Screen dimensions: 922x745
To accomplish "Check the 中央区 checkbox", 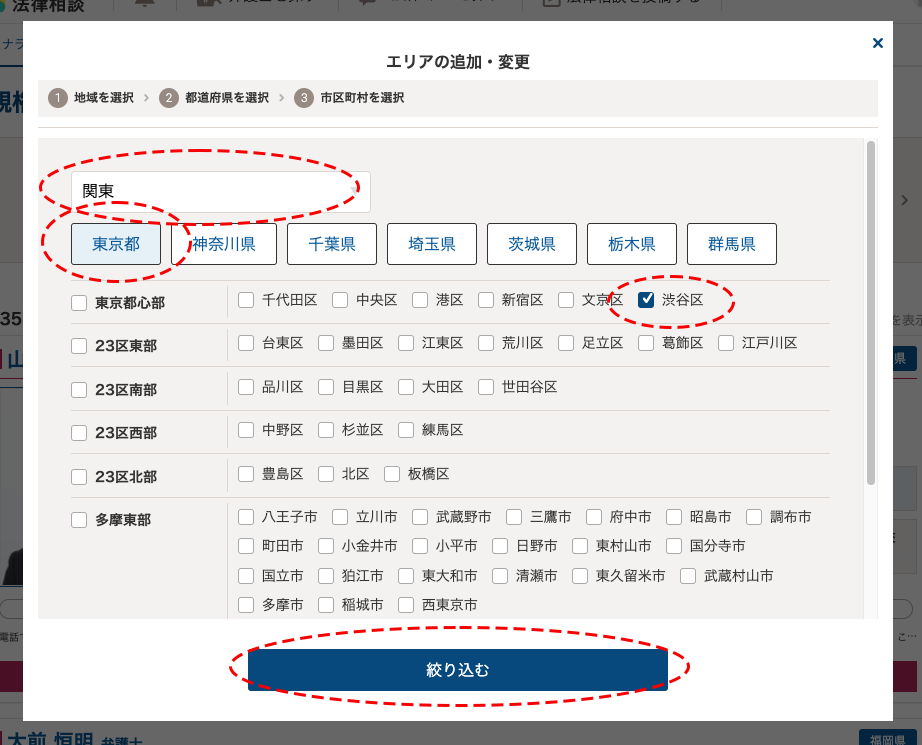I will click(x=340, y=300).
